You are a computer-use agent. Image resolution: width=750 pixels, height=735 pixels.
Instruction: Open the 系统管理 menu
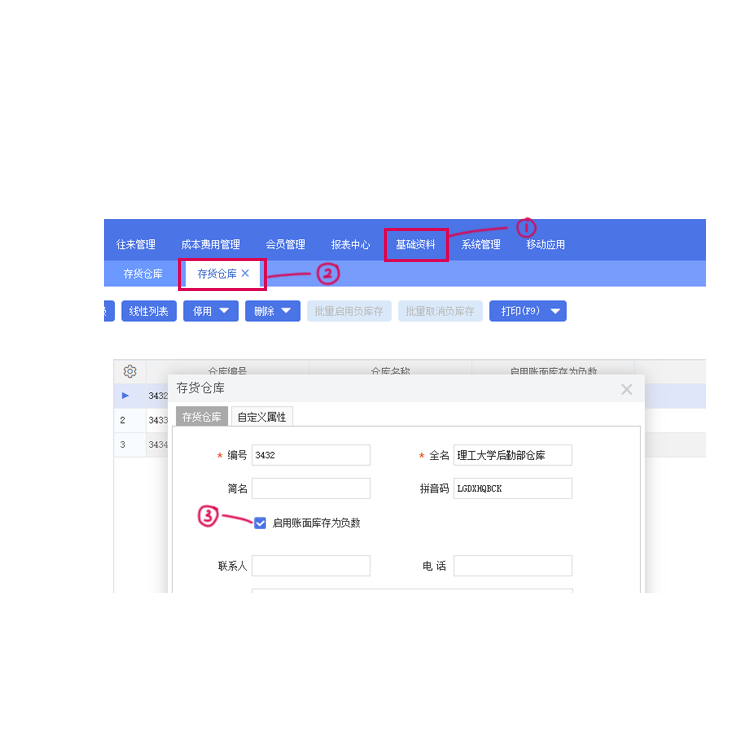pyautogui.click(x=480, y=244)
